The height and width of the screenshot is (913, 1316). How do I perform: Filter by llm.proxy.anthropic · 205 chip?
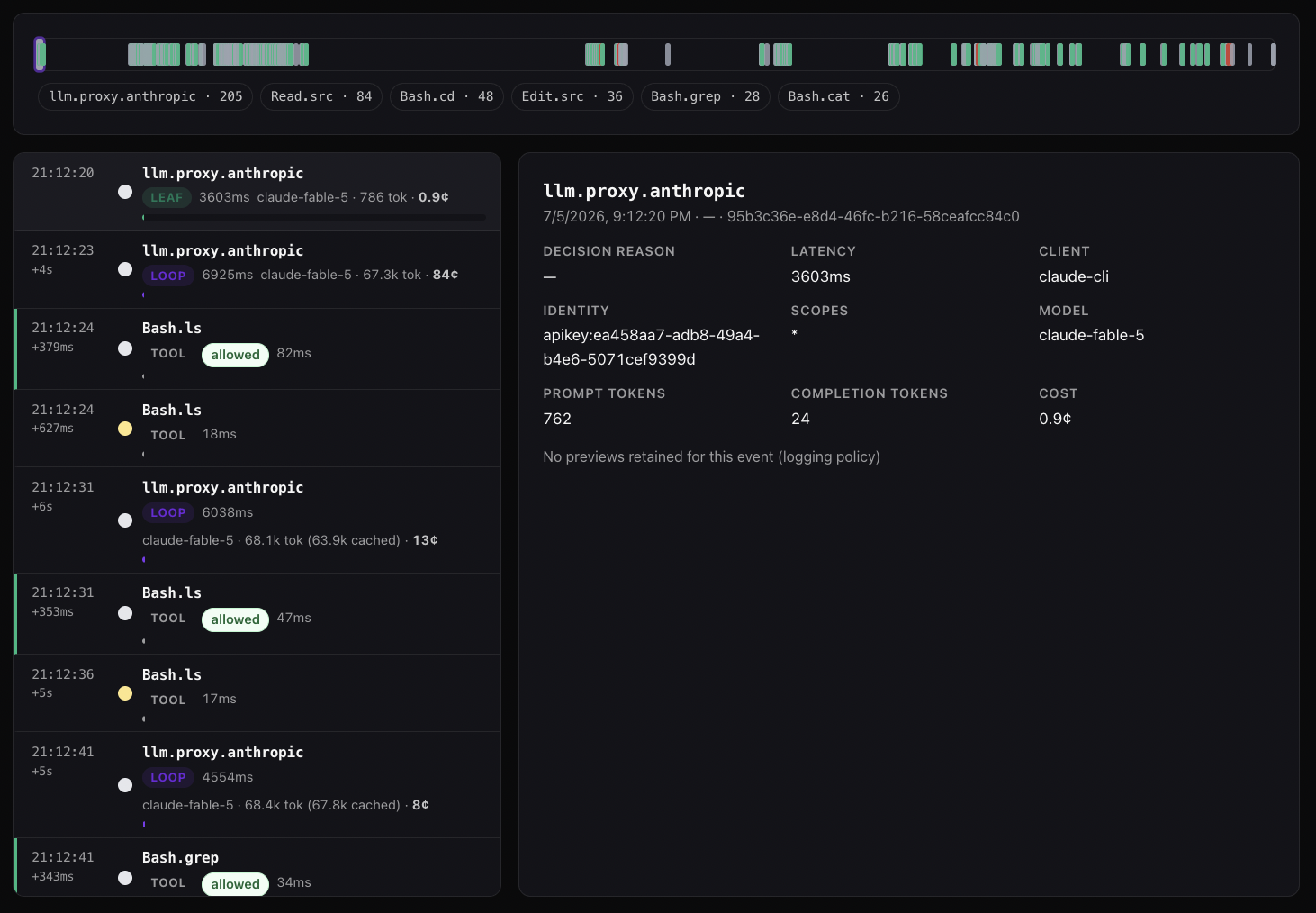pos(146,96)
